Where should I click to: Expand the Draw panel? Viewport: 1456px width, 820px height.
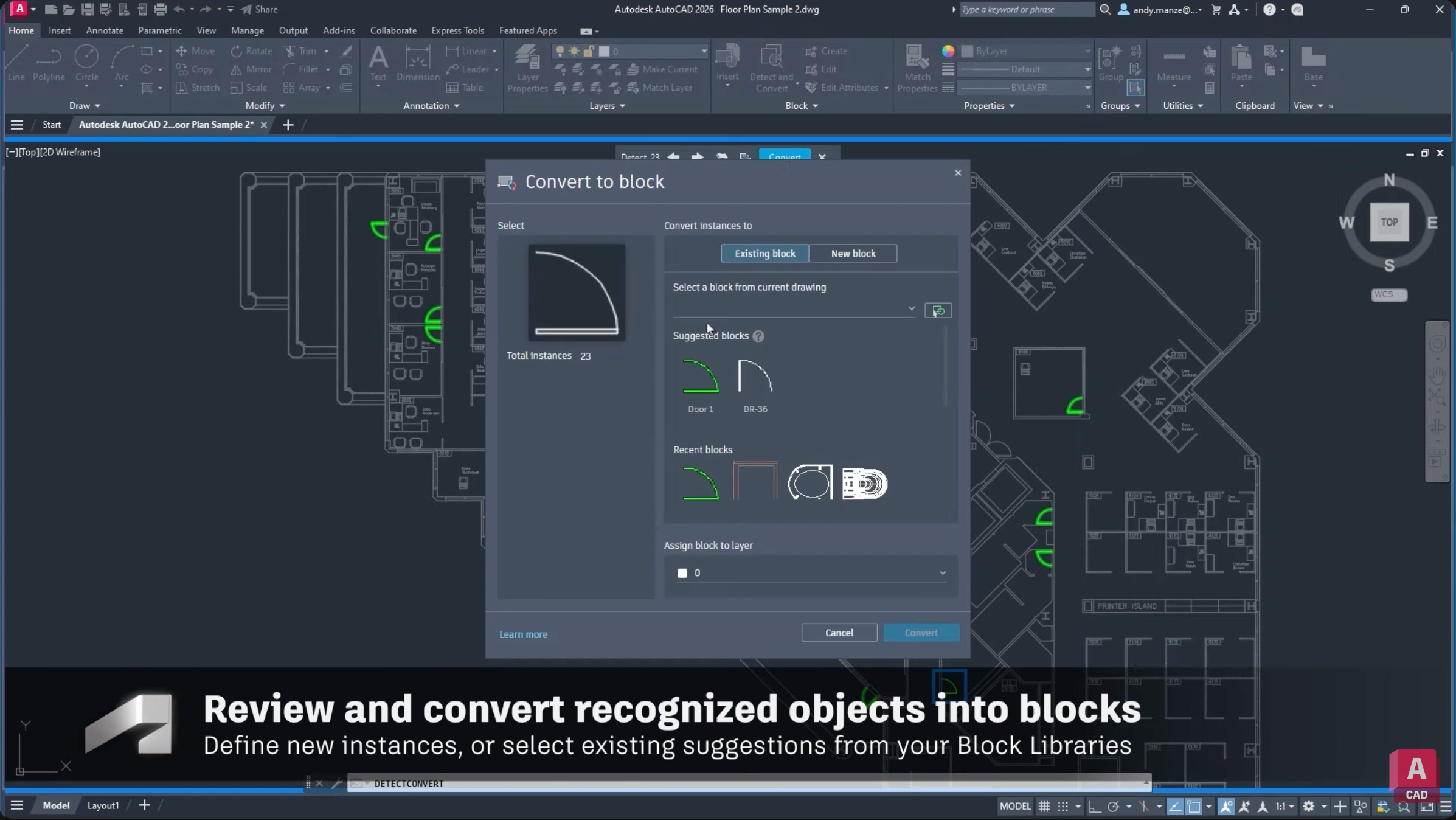tap(85, 106)
